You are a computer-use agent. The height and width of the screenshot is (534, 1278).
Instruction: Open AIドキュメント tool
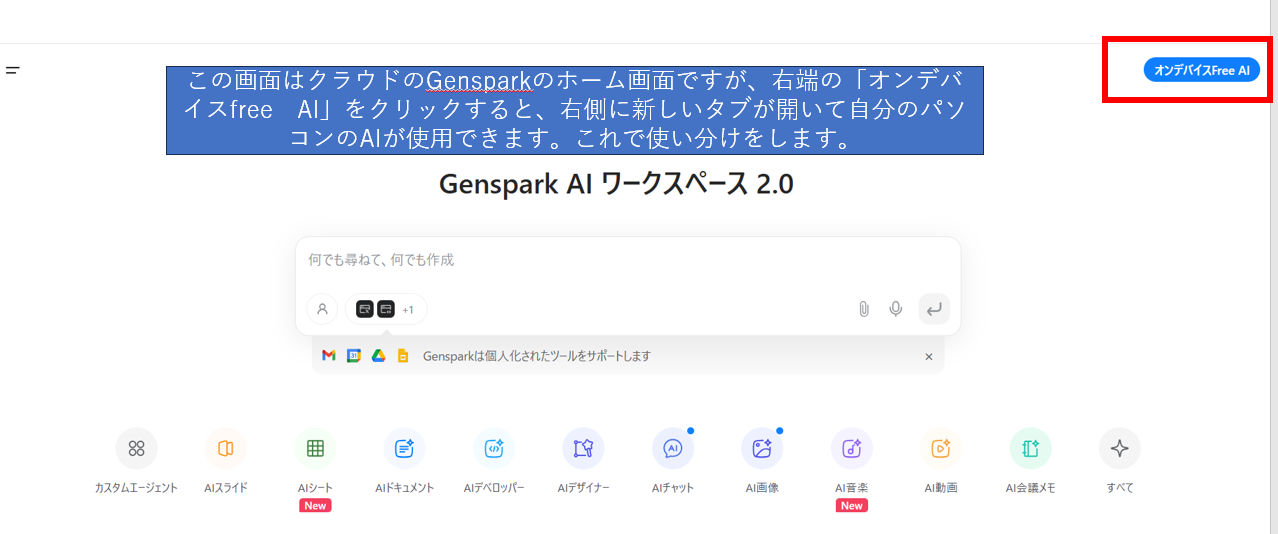(x=405, y=449)
